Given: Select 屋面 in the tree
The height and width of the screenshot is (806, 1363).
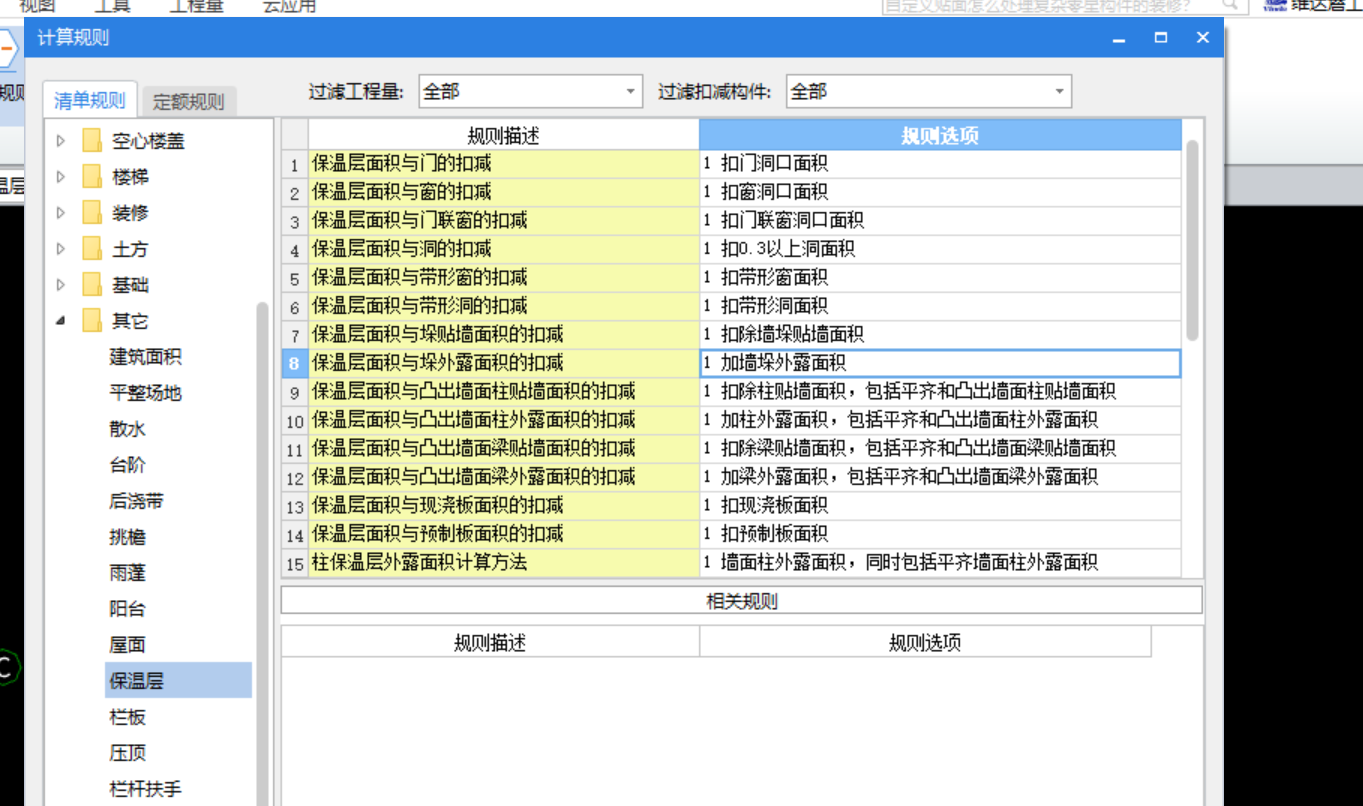Looking at the screenshot, I should click(x=127, y=645).
